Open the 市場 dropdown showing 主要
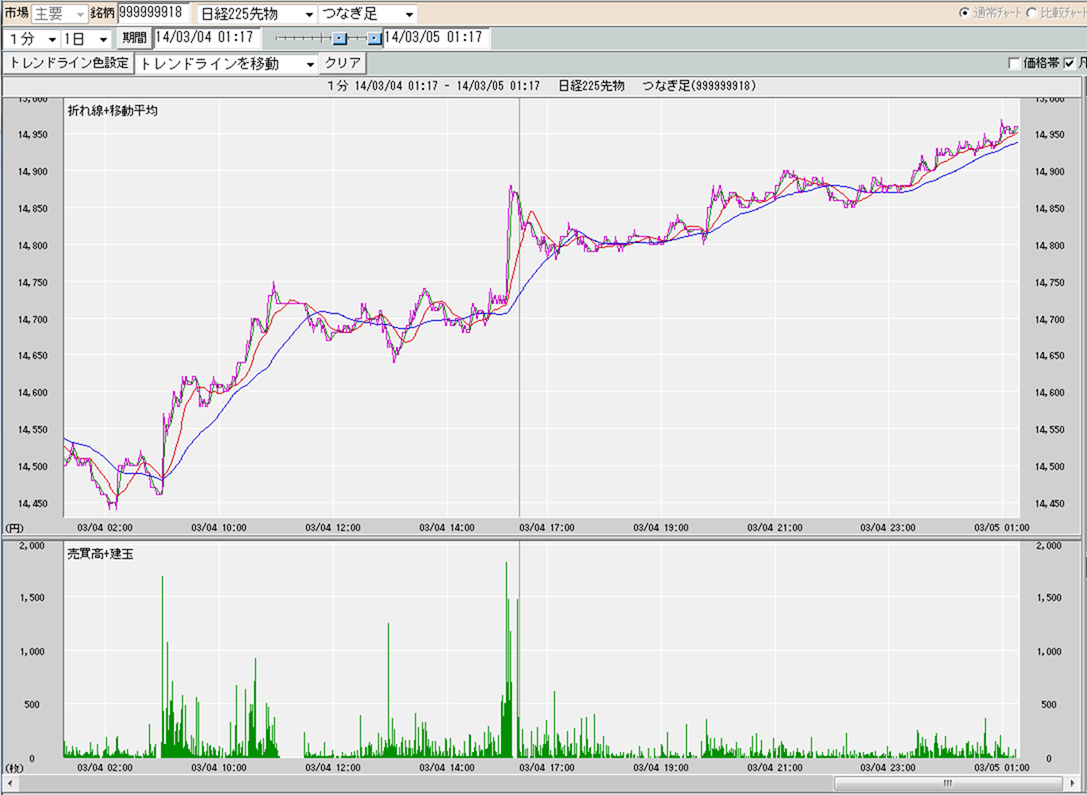Image resolution: width=1087 pixels, height=795 pixels. (60, 13)
